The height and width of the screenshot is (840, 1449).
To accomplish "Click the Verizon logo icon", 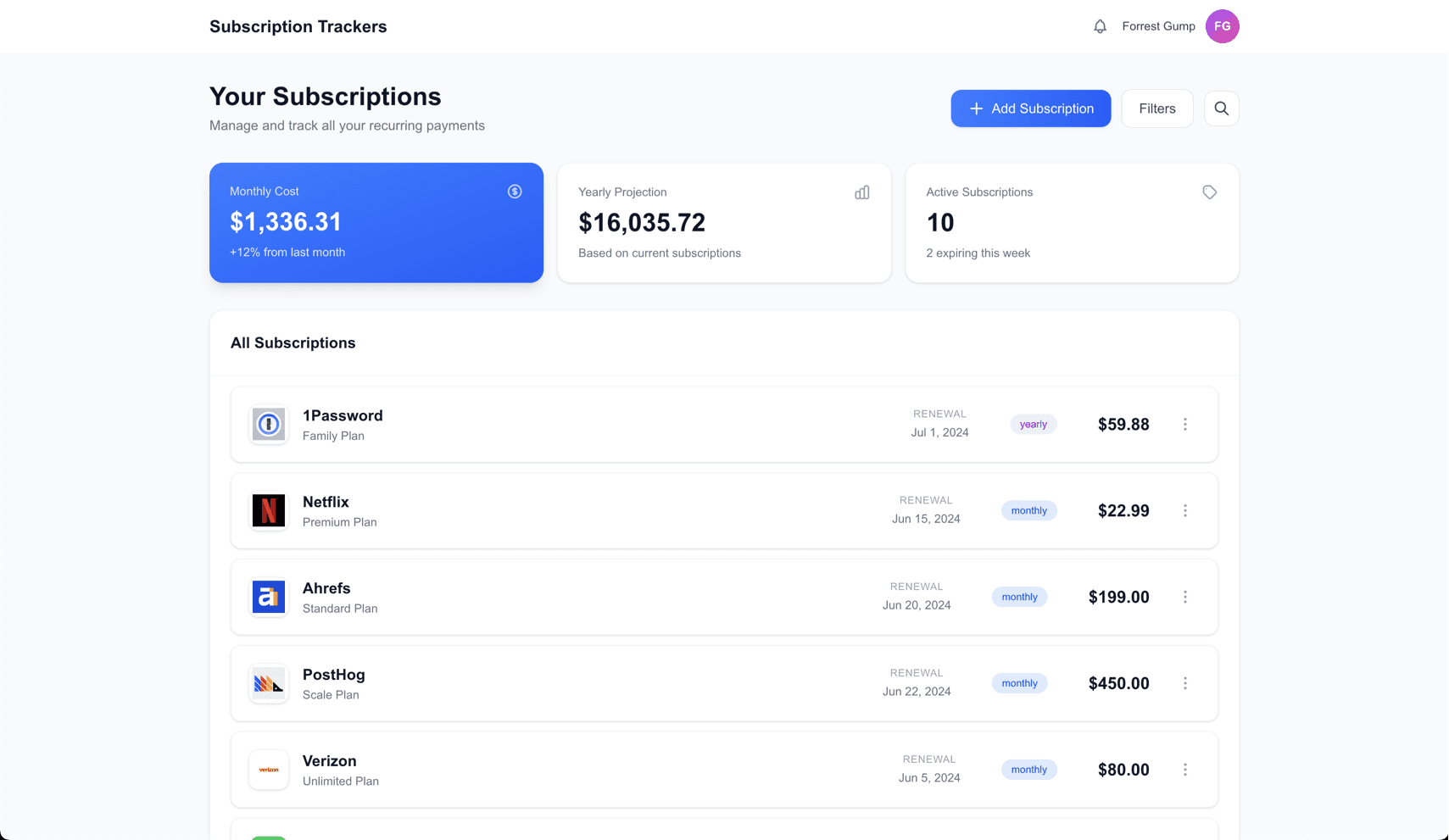I will [x=269, y=770].
